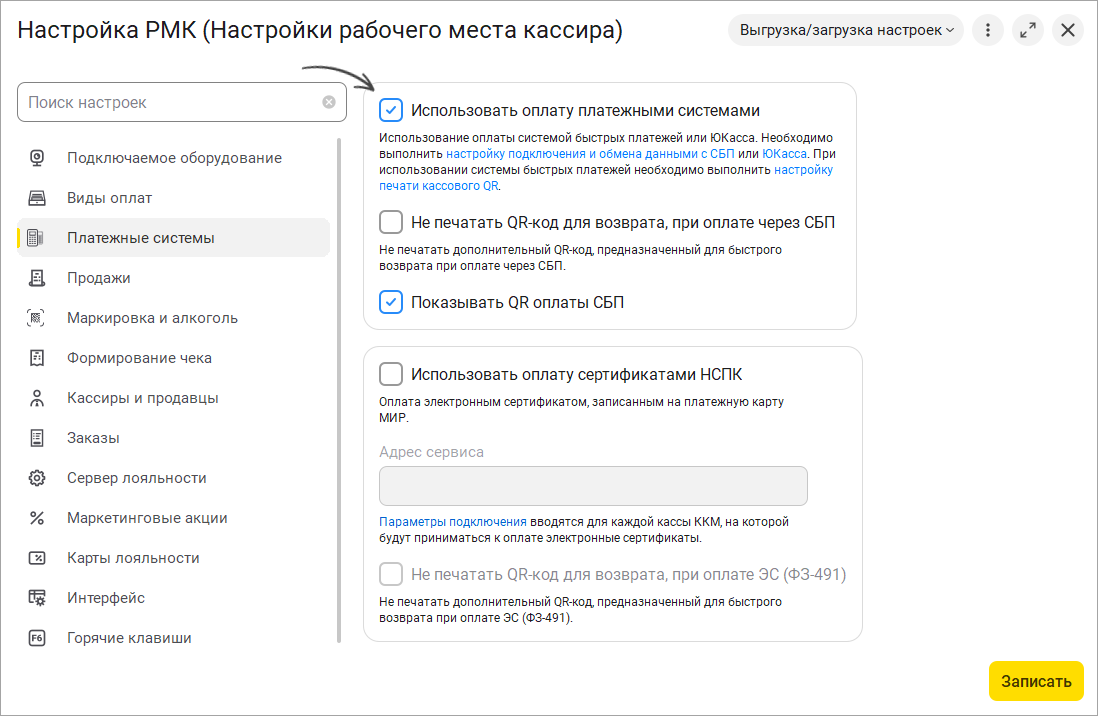This screenshot has height=716, width=1098.
Task: Go to "Формирование чека" section
Action: point(139,358)
